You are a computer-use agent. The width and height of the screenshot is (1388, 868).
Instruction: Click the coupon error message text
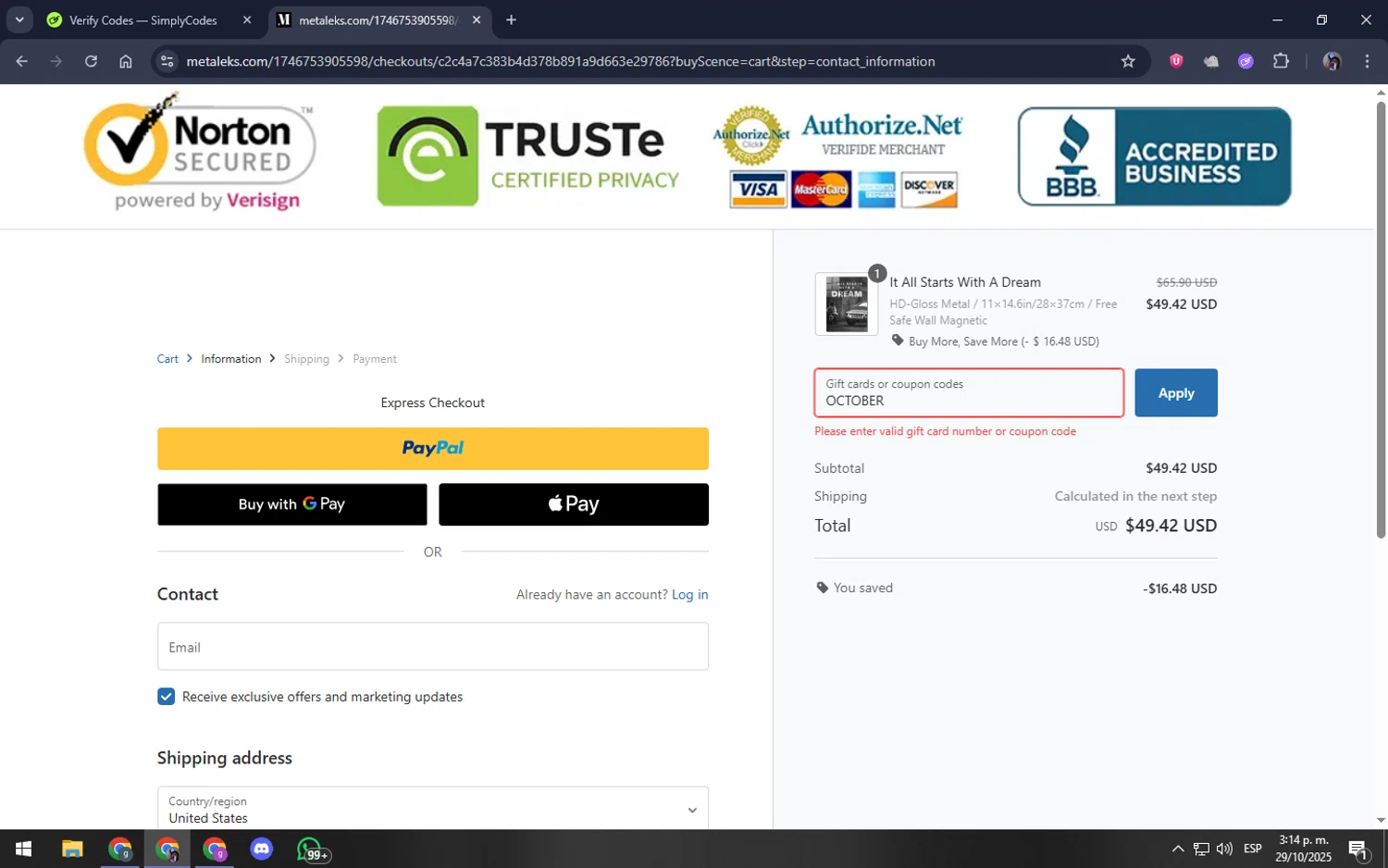tap(945, 431)
